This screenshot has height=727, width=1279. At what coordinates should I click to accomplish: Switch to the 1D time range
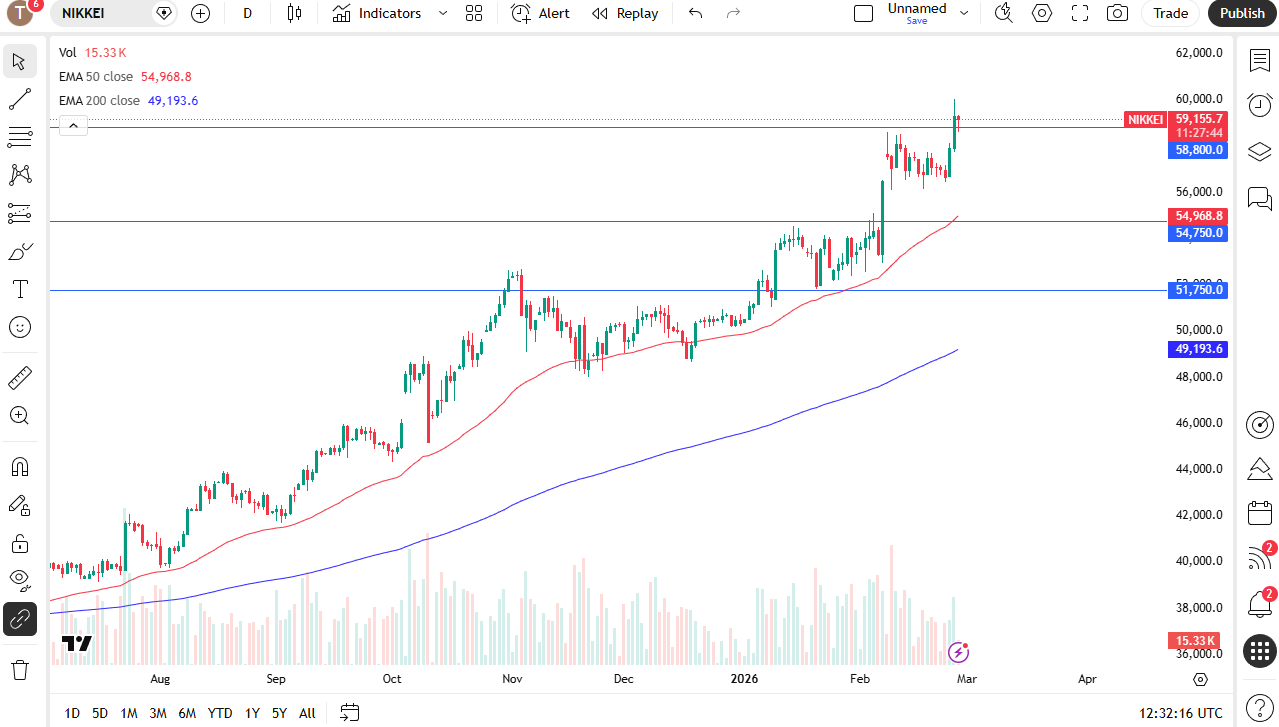(x=72, y=713)
